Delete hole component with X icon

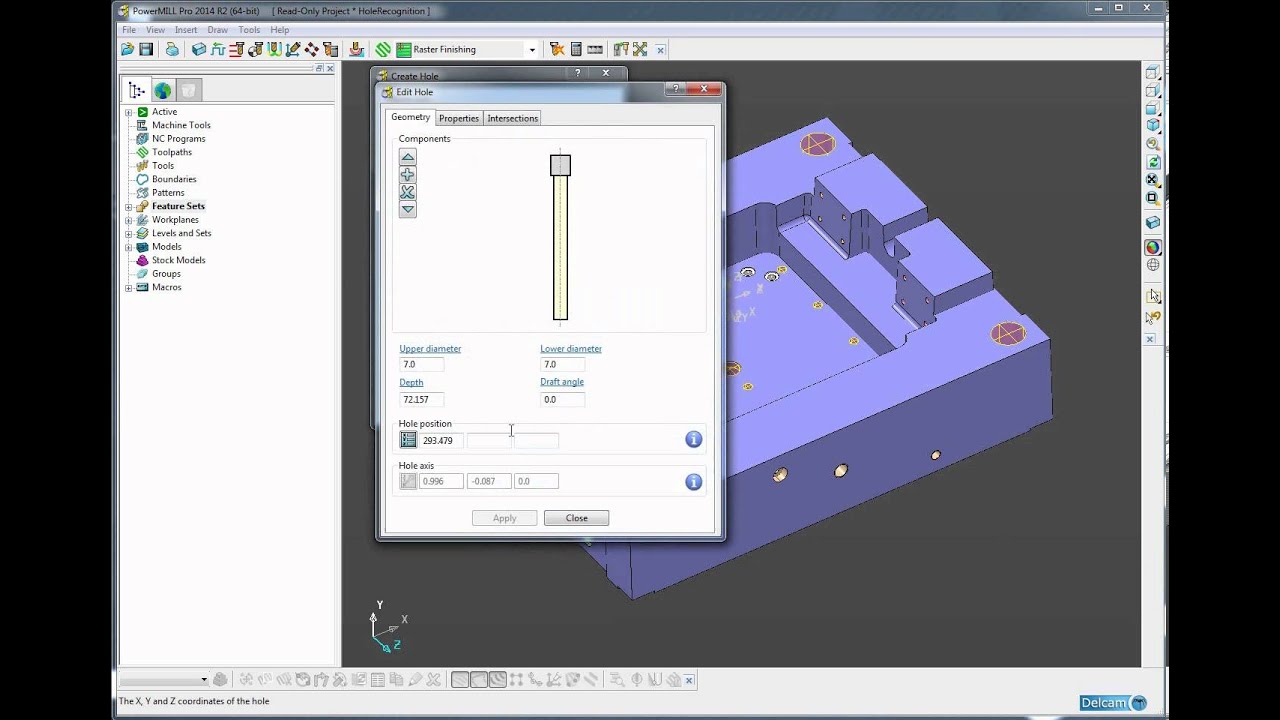click(x=407, y=192)
